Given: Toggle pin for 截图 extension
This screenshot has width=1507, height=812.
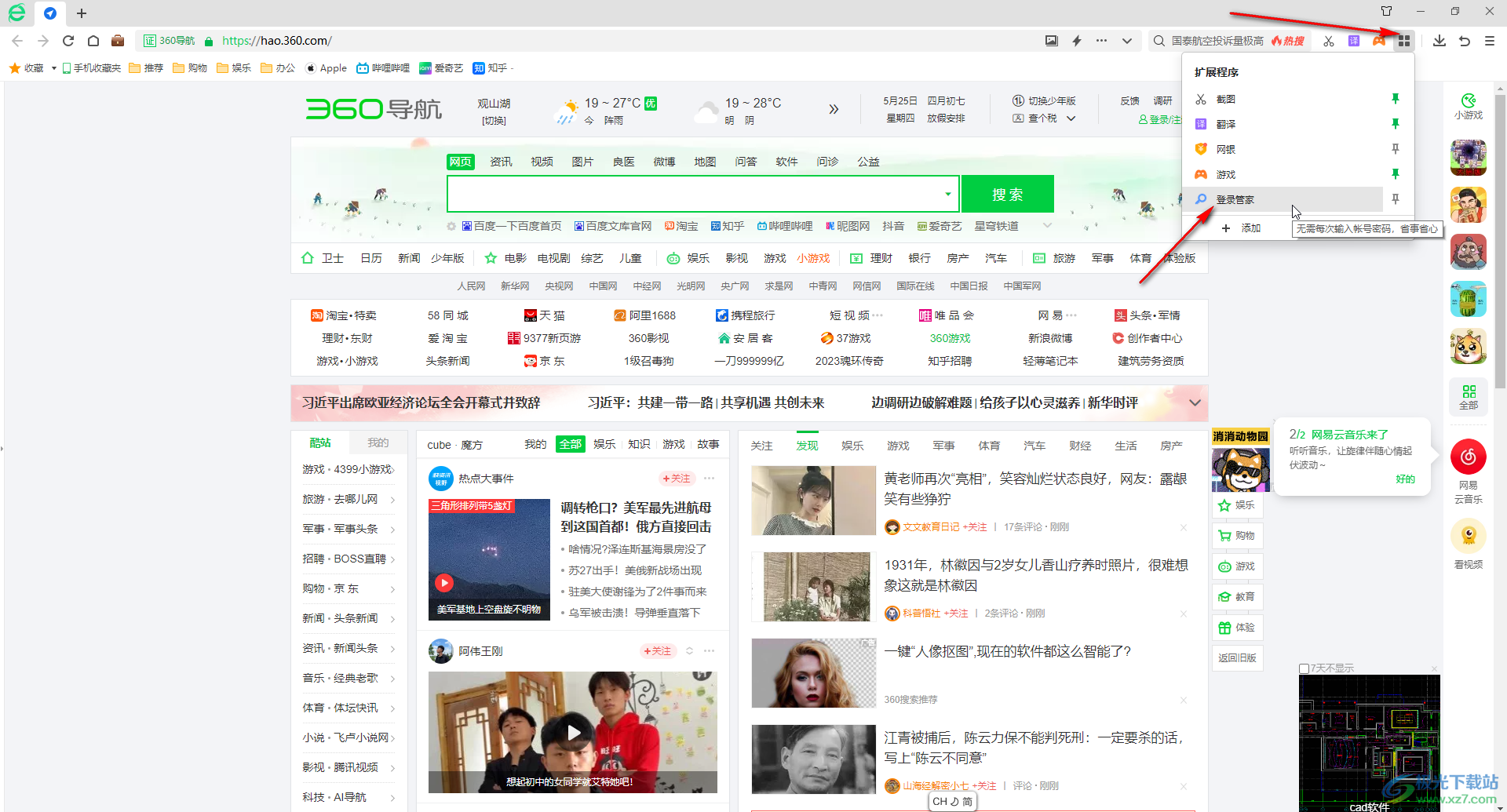Looking at the screenshot, I should 1396,99.
